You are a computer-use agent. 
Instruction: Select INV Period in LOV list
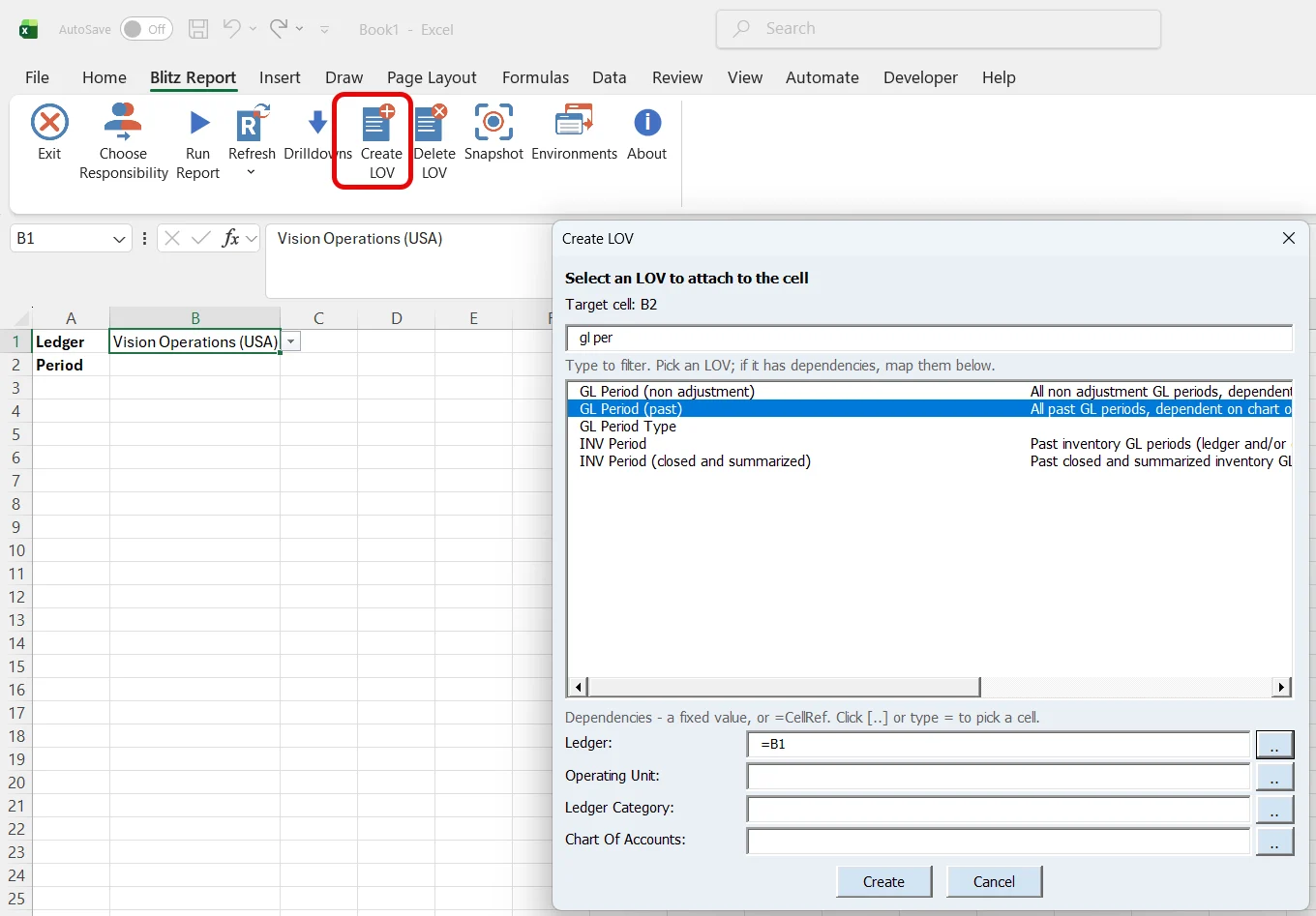pos(930,444)
